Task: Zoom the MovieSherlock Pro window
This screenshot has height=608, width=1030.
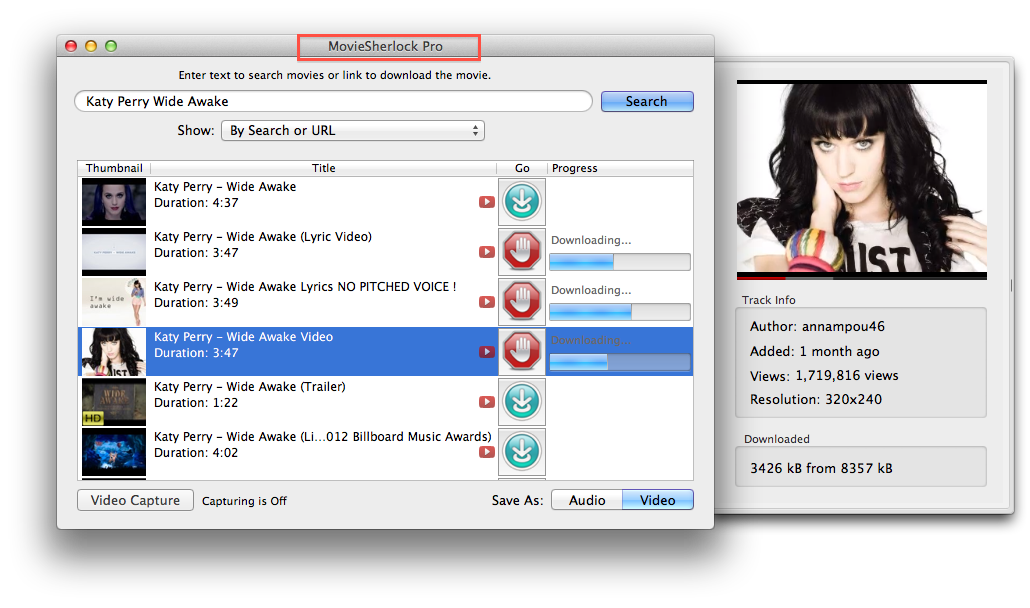Action: click(111, 46)
